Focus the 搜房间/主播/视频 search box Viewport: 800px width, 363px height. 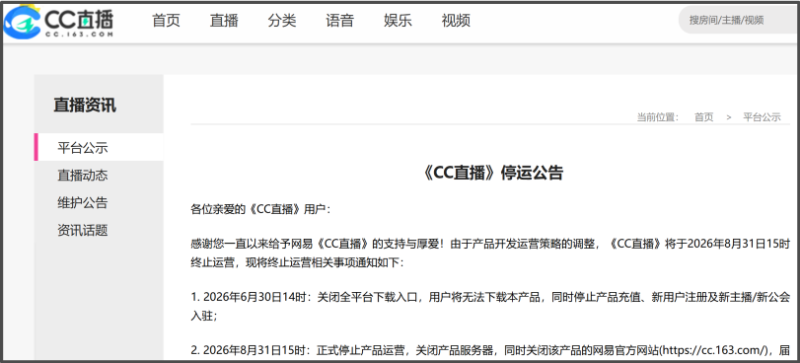[x=739, y=20]
